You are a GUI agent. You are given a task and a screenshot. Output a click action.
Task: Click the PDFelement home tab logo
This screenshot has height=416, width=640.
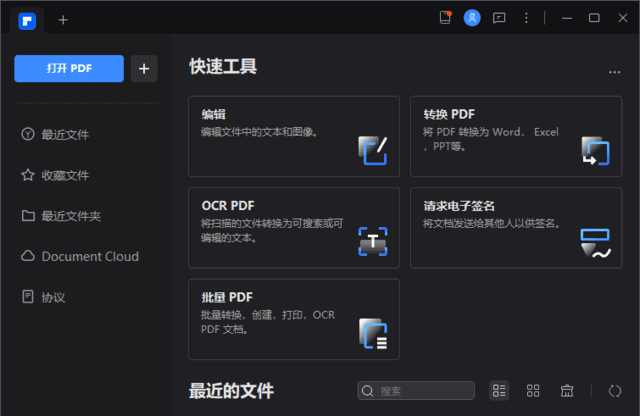point(27,21)
